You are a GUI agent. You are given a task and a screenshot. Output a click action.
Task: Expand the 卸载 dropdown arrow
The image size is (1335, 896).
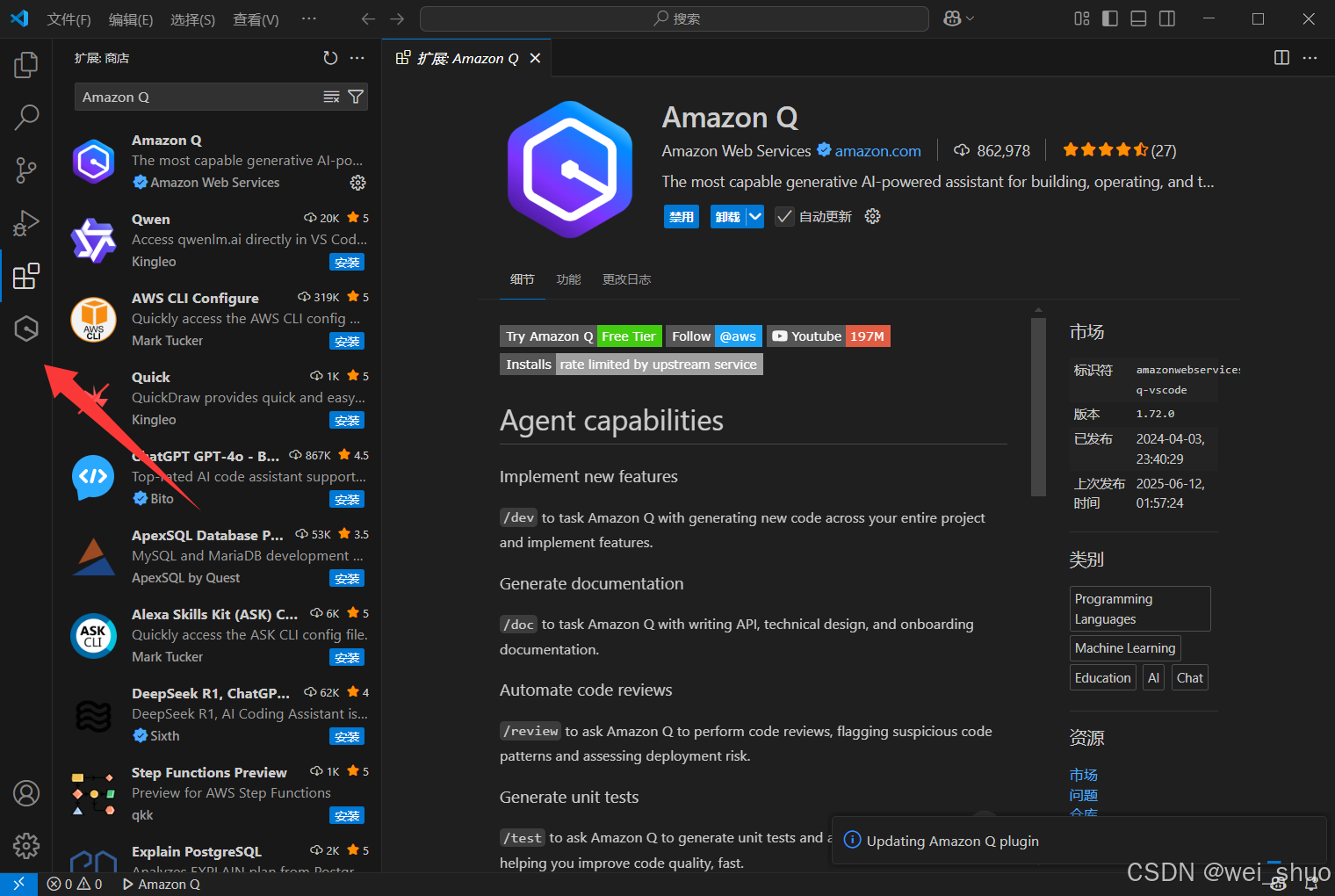click(x=754, y=216)
